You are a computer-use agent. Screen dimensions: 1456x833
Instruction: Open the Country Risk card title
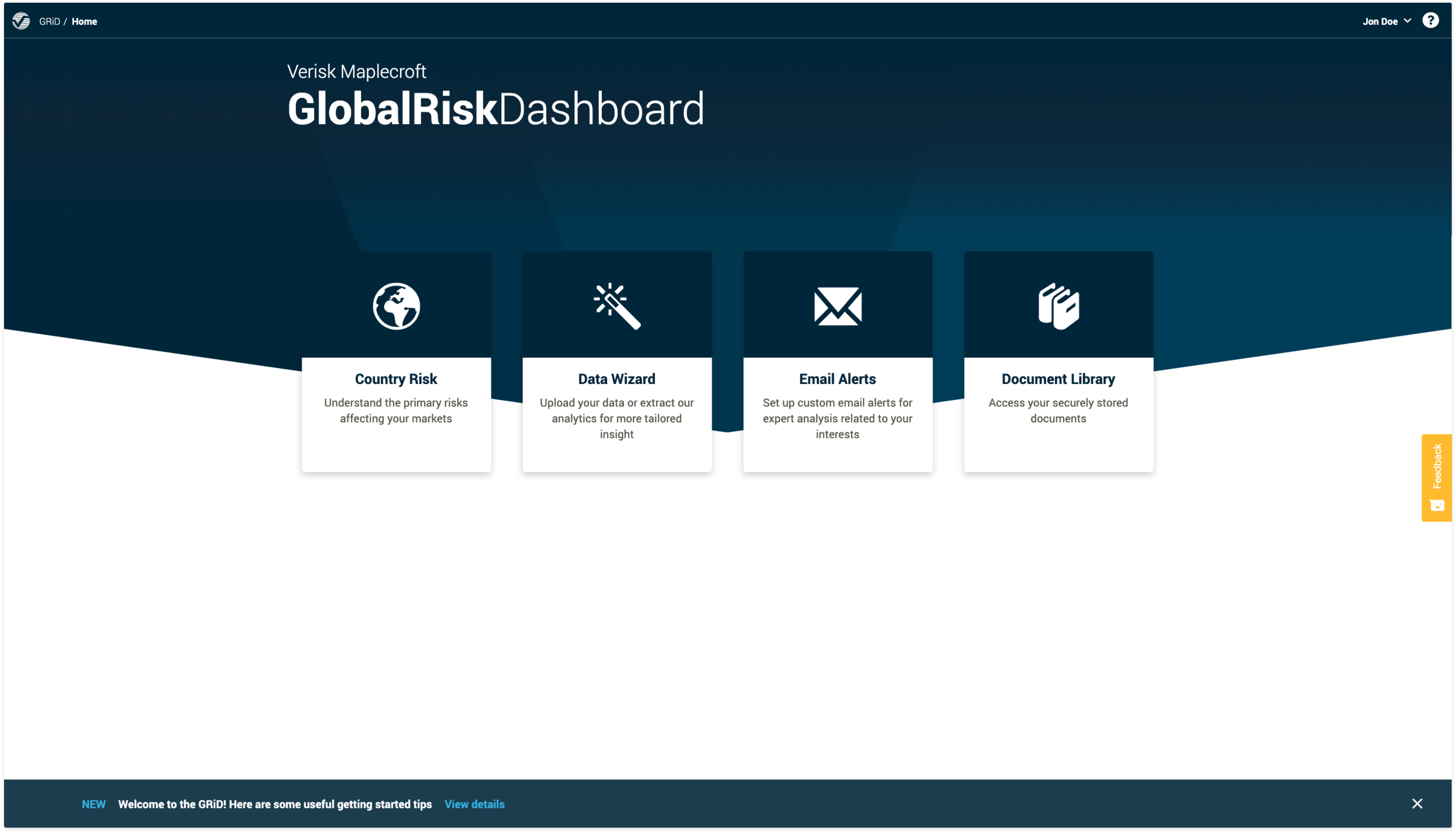point(395,379)
